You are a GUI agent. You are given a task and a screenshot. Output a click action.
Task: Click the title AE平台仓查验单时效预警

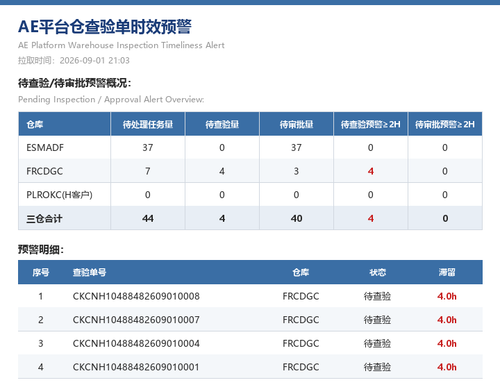[105, 27]
